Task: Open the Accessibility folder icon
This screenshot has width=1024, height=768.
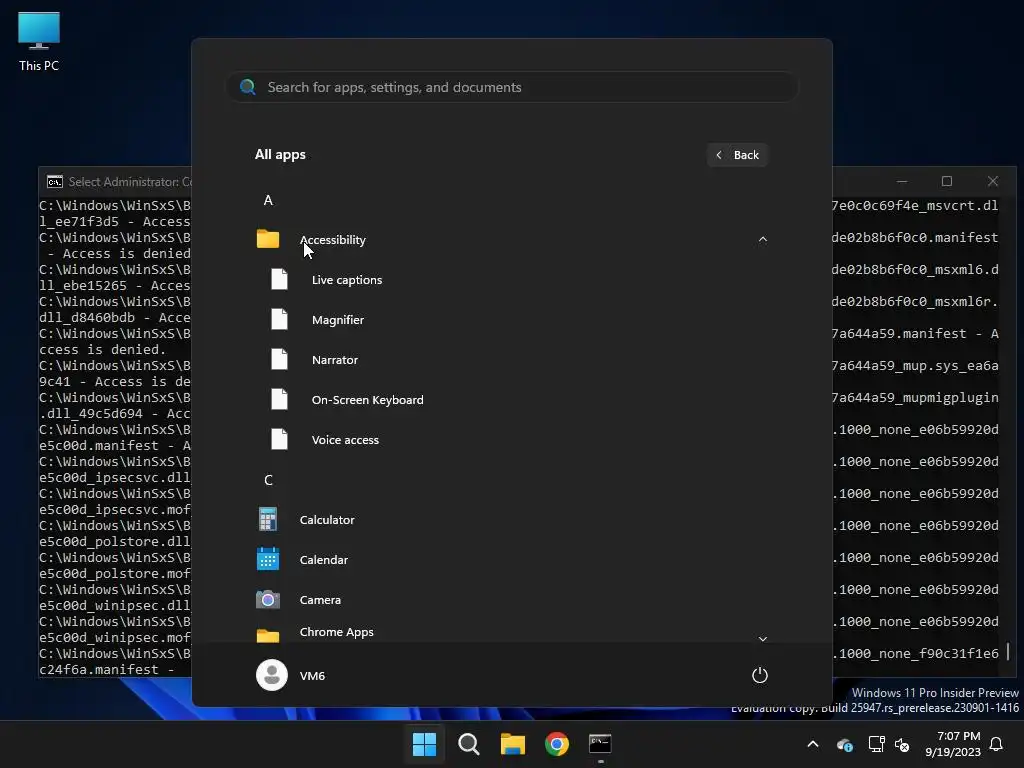Action: coord(268,239)
